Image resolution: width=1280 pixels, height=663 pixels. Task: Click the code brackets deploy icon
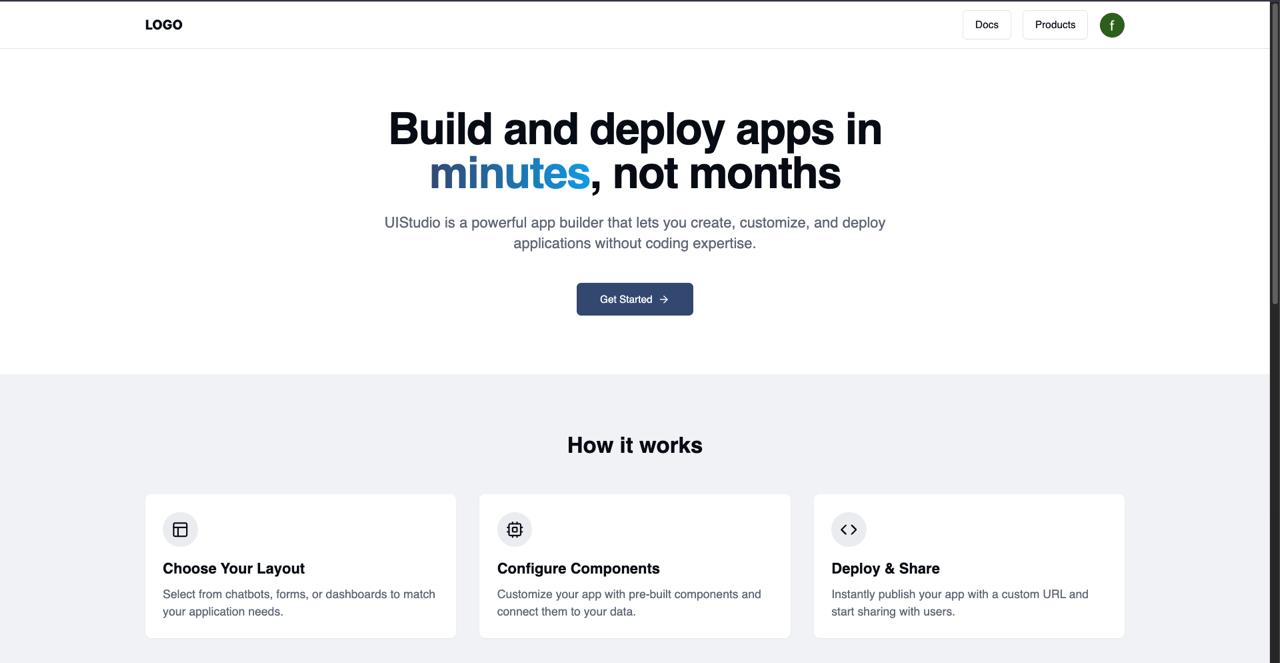pyautogui.click(x=848, y=529)
